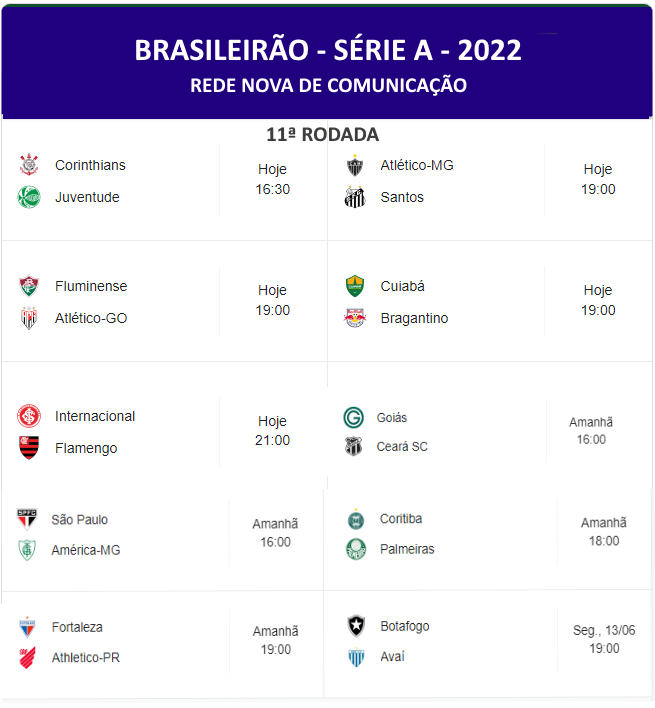The width and height of the screenshot is (655, 708).
Task: Click the São Paulo SPFC crest
Action: (27, 519)
